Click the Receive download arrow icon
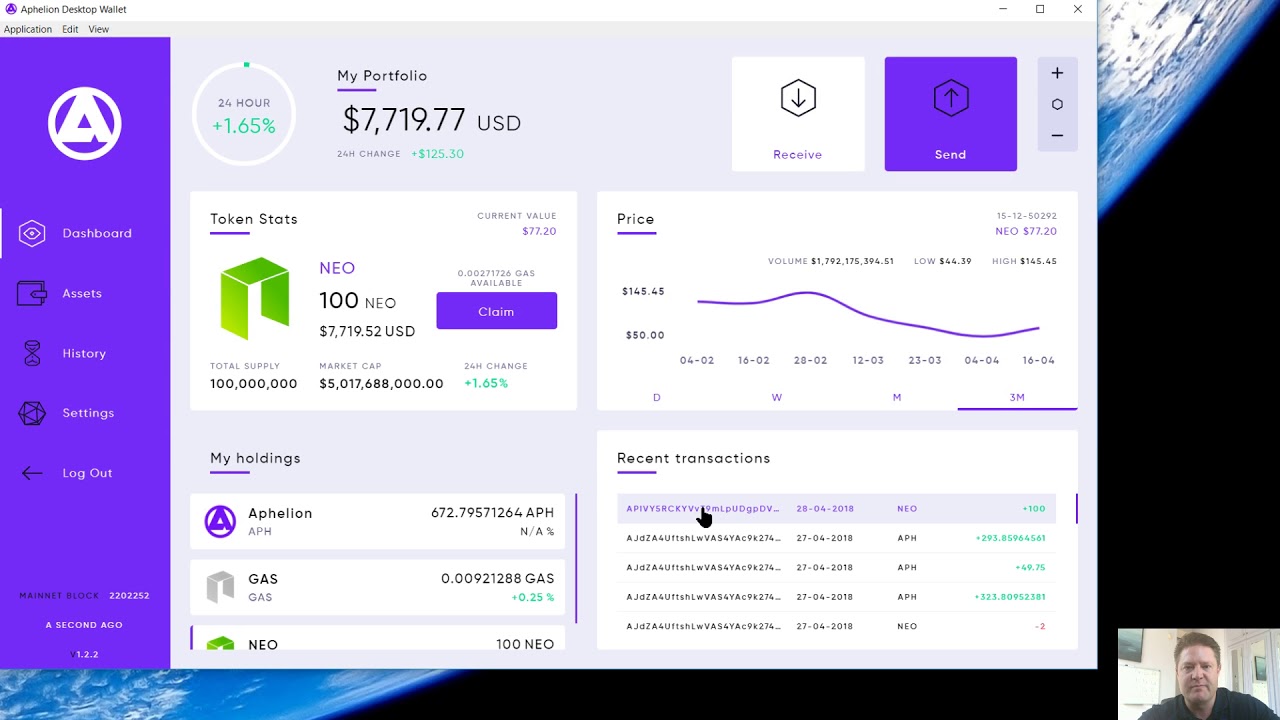This screenshot has width=1280, height=720. [x=798, y=98]
